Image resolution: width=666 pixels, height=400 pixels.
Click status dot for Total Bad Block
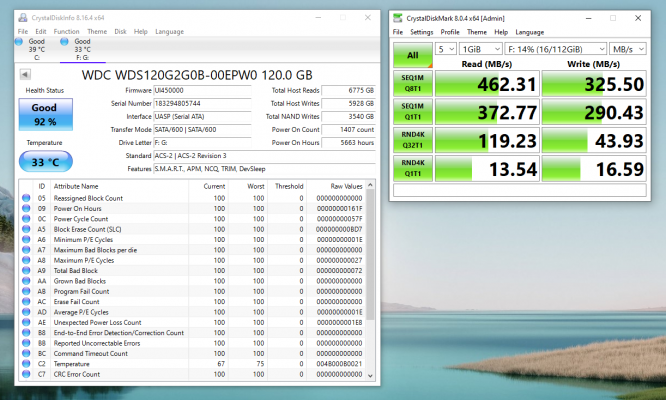[26, 270]
